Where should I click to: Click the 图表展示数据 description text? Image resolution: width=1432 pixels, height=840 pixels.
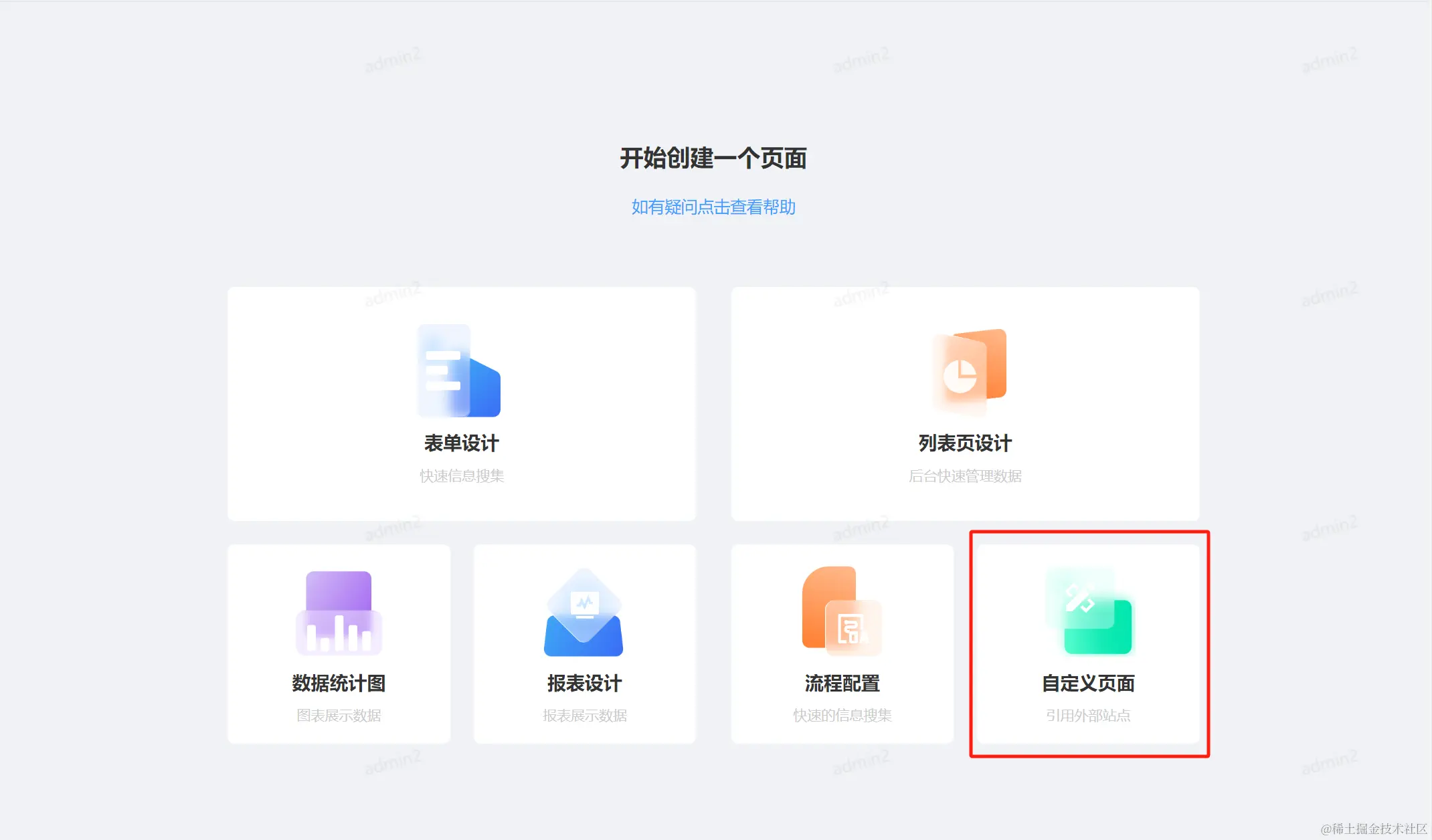[339, 716]
